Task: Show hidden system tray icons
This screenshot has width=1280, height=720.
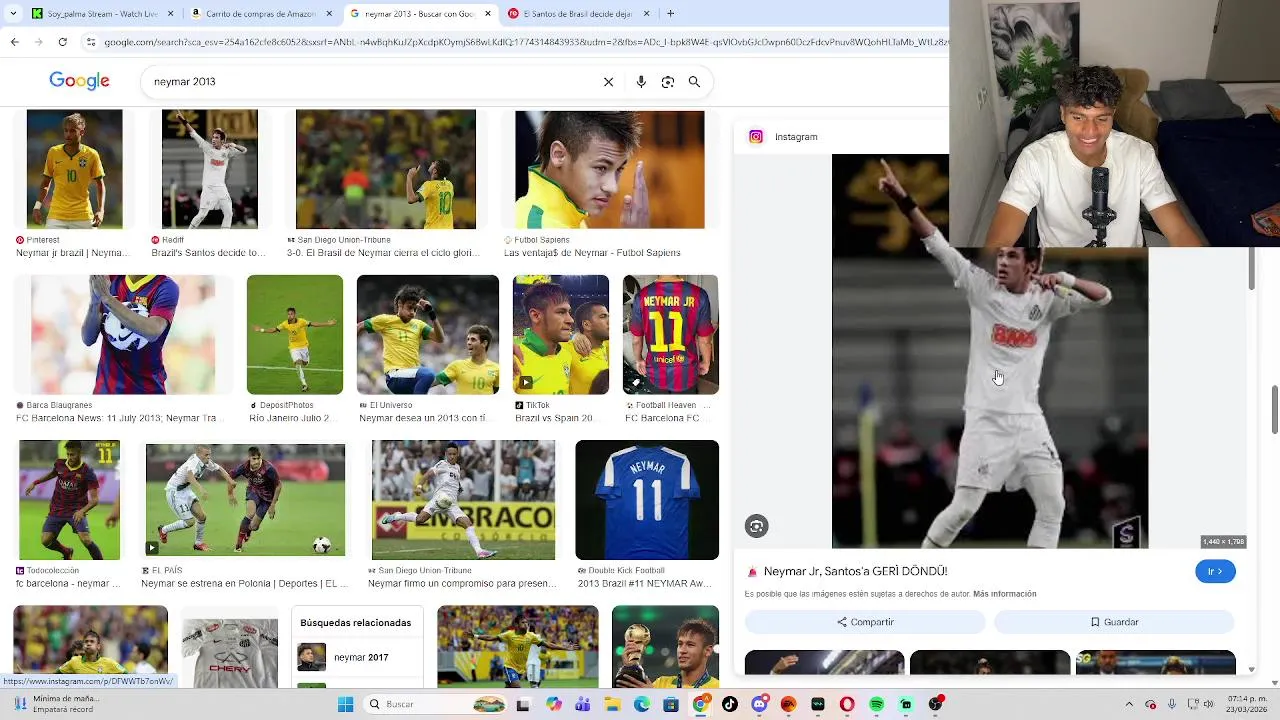Action: 1129,704
